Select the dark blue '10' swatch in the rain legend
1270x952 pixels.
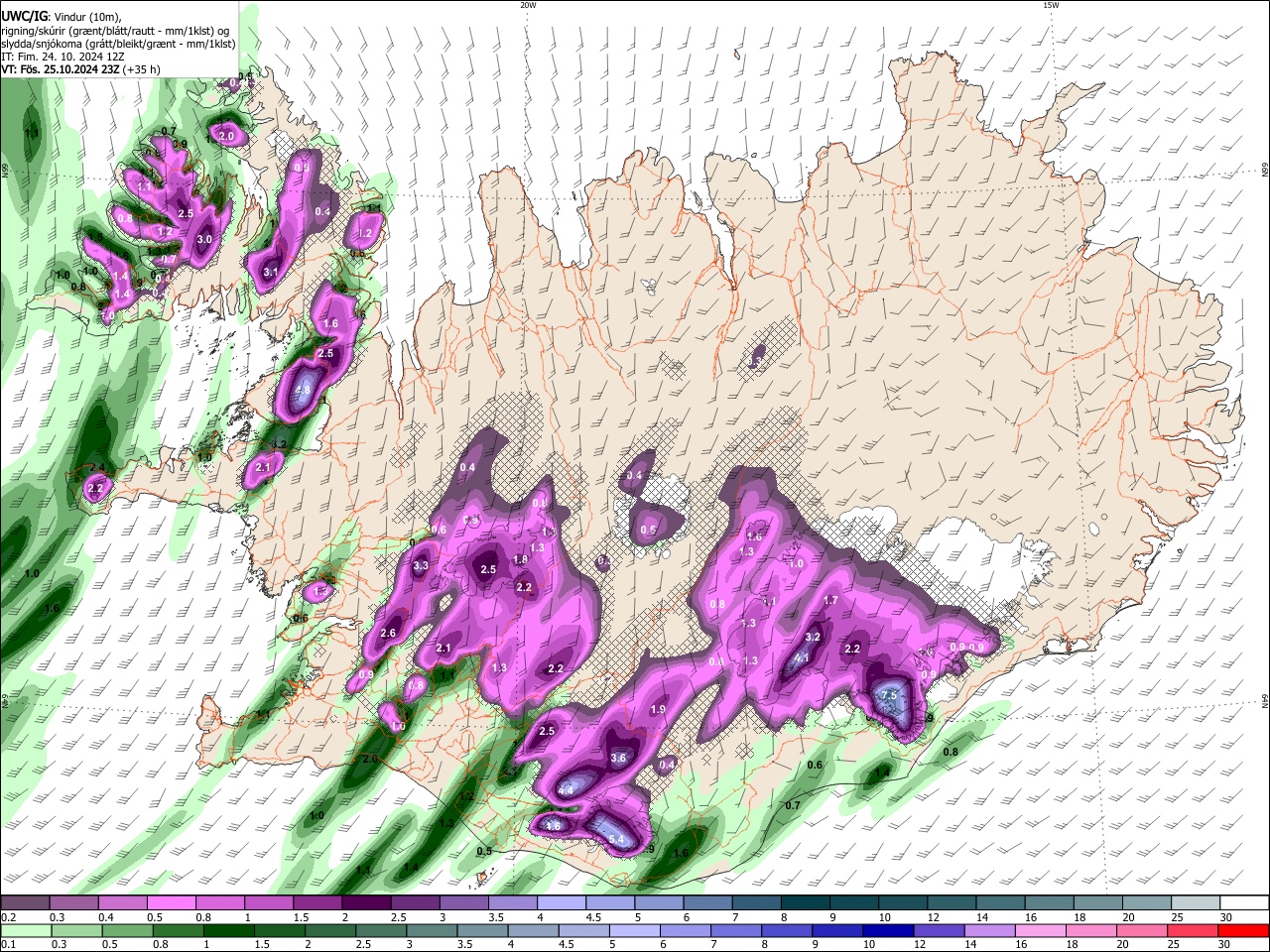click(886, 930)
